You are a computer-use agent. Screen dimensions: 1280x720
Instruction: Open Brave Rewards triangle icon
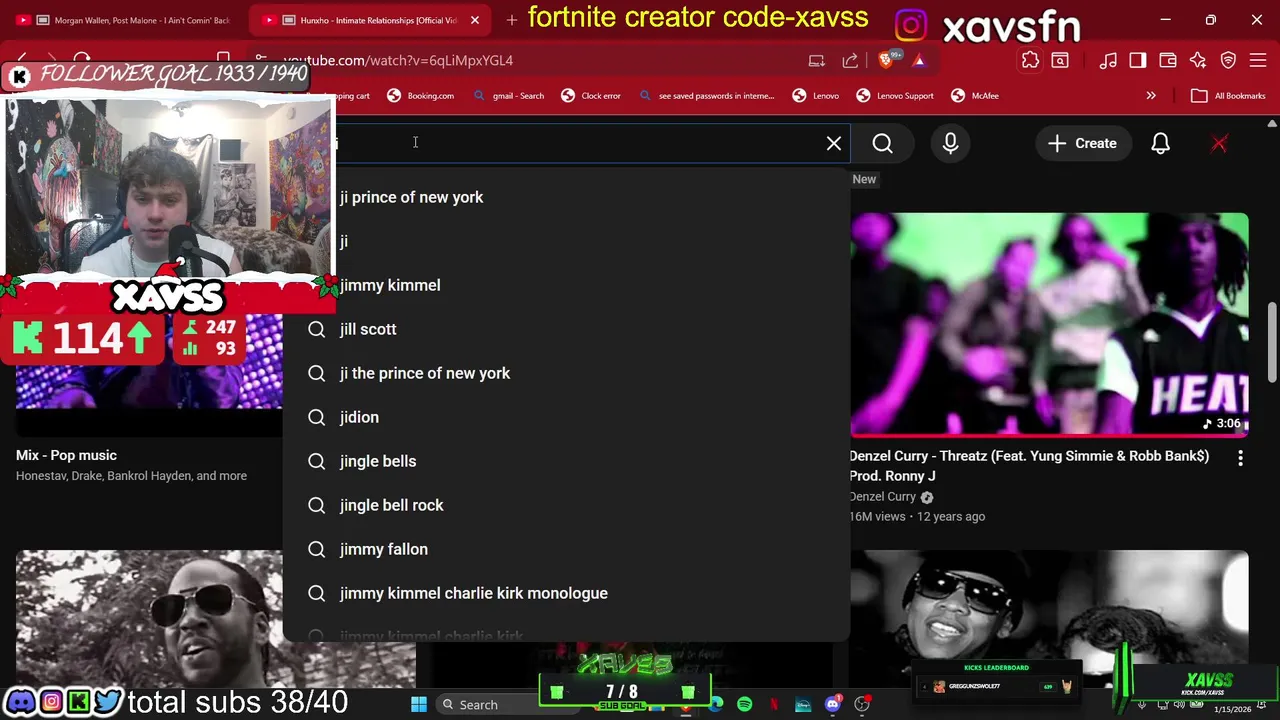coord(919,60)
